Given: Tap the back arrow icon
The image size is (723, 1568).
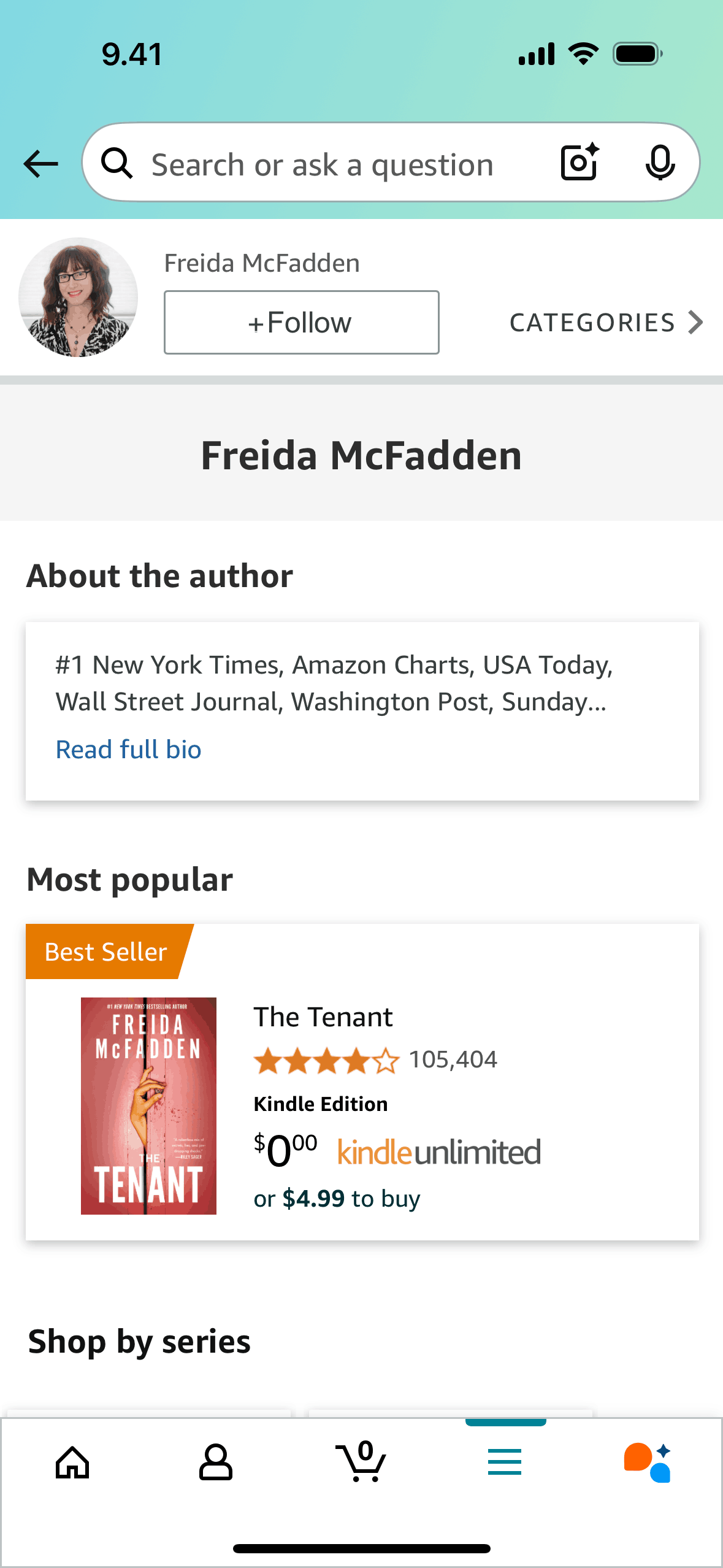Looking at the screenshot, I should coord(40,164).
